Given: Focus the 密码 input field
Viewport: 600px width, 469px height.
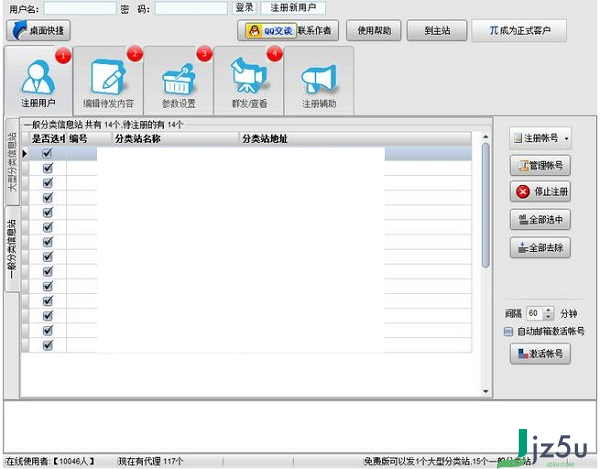Looking at the screenshot, I should (191, 8).
